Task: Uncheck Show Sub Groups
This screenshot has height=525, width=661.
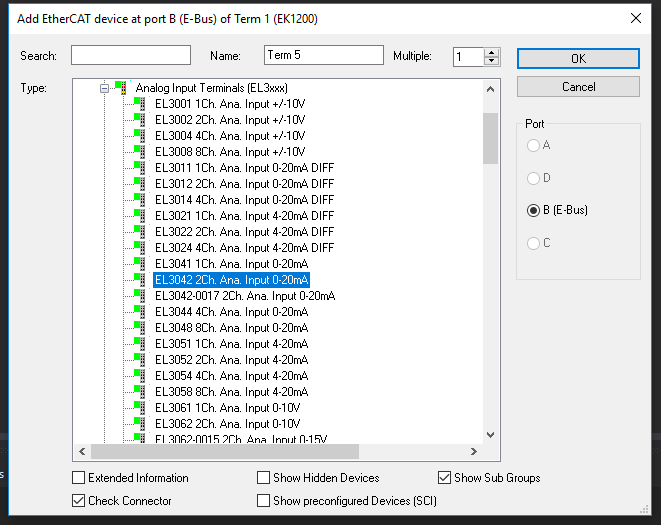Action: 444,478
